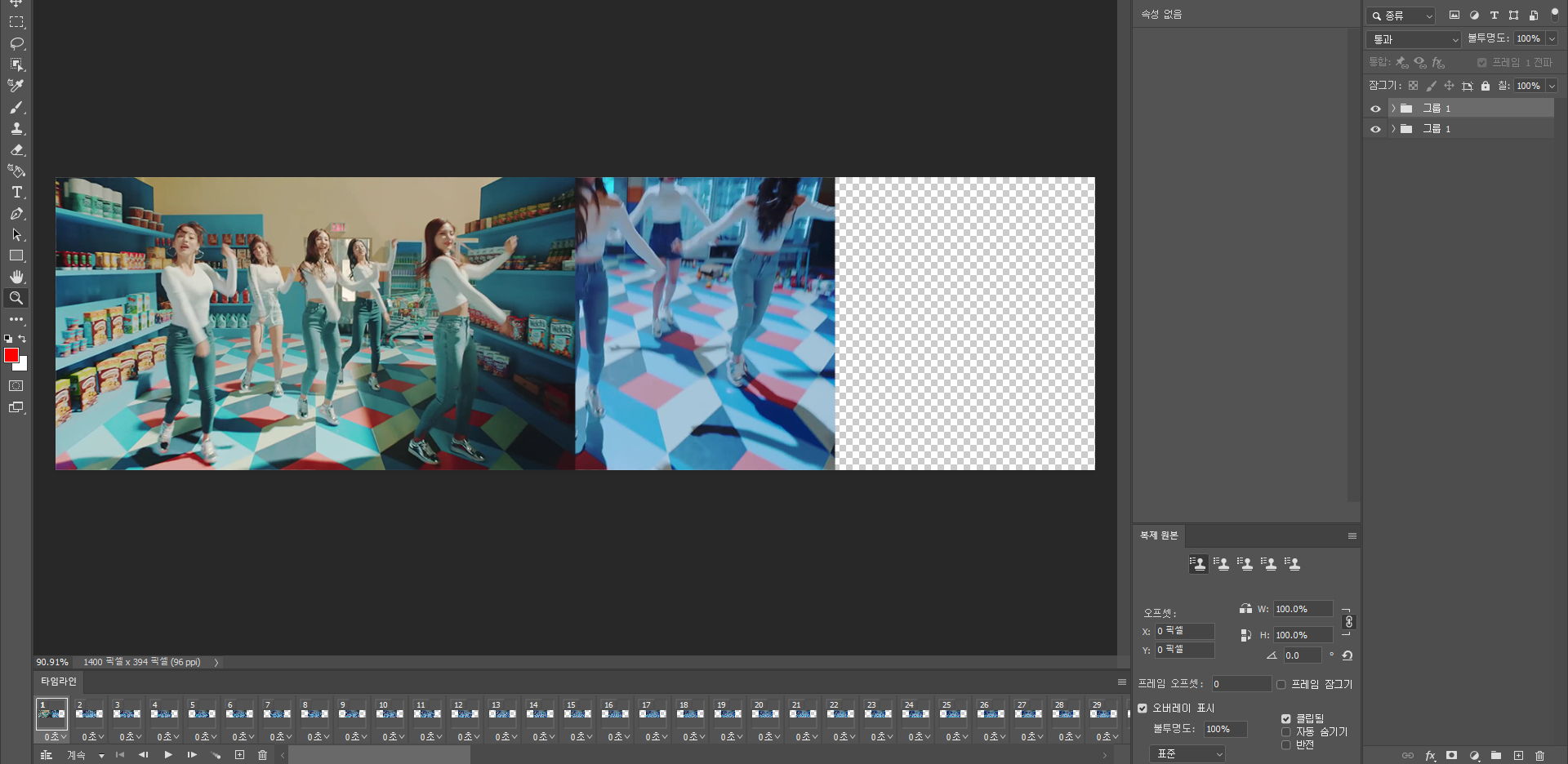1568x764 pixels.
Task: Uncheck the 오버레이 표시 checkbox
Action: point(1143,708)
